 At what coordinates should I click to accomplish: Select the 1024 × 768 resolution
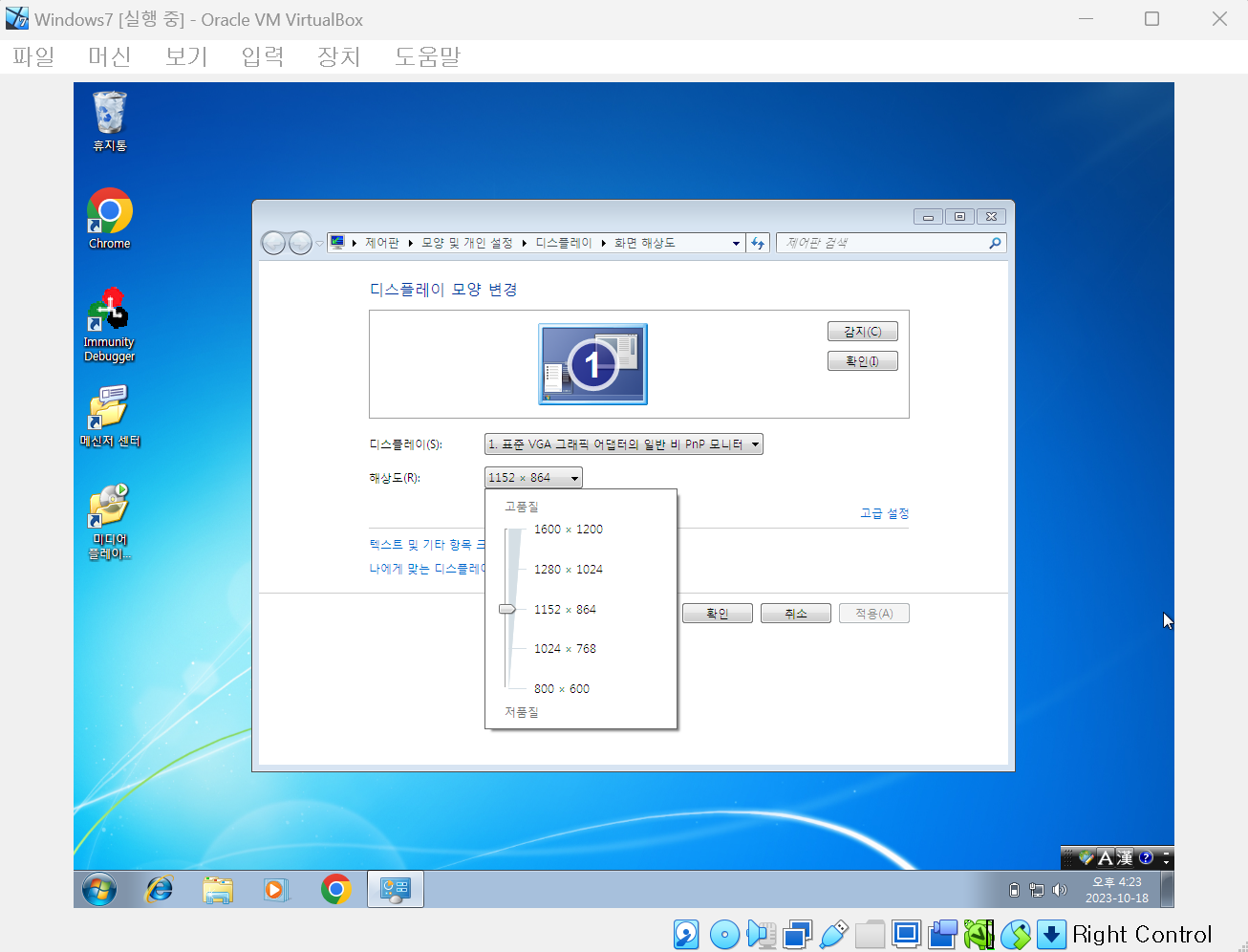pyautogui.click(x=565, y=649)
